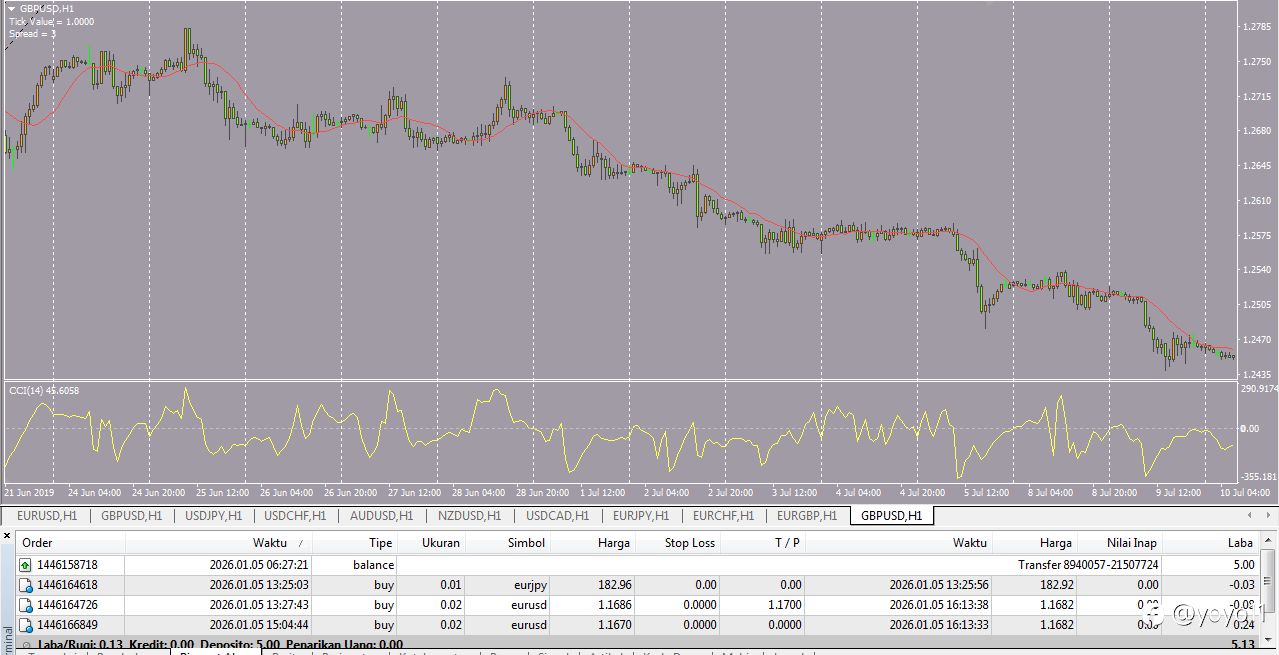Switch to the USDJPY,H1 chart tab
The image size is (1279, 655).
point(214,516)
